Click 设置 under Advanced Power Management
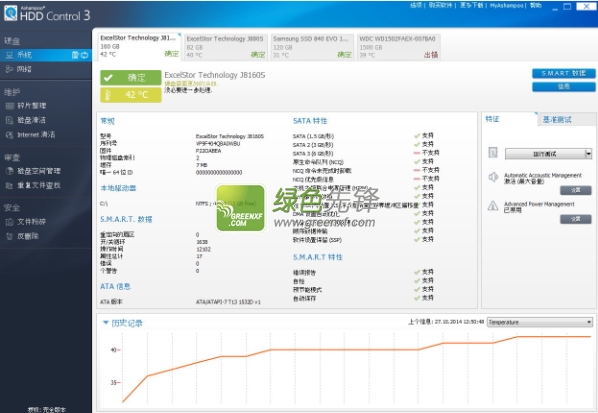This screenshot has height=413, width=598. tap(575, 219)
